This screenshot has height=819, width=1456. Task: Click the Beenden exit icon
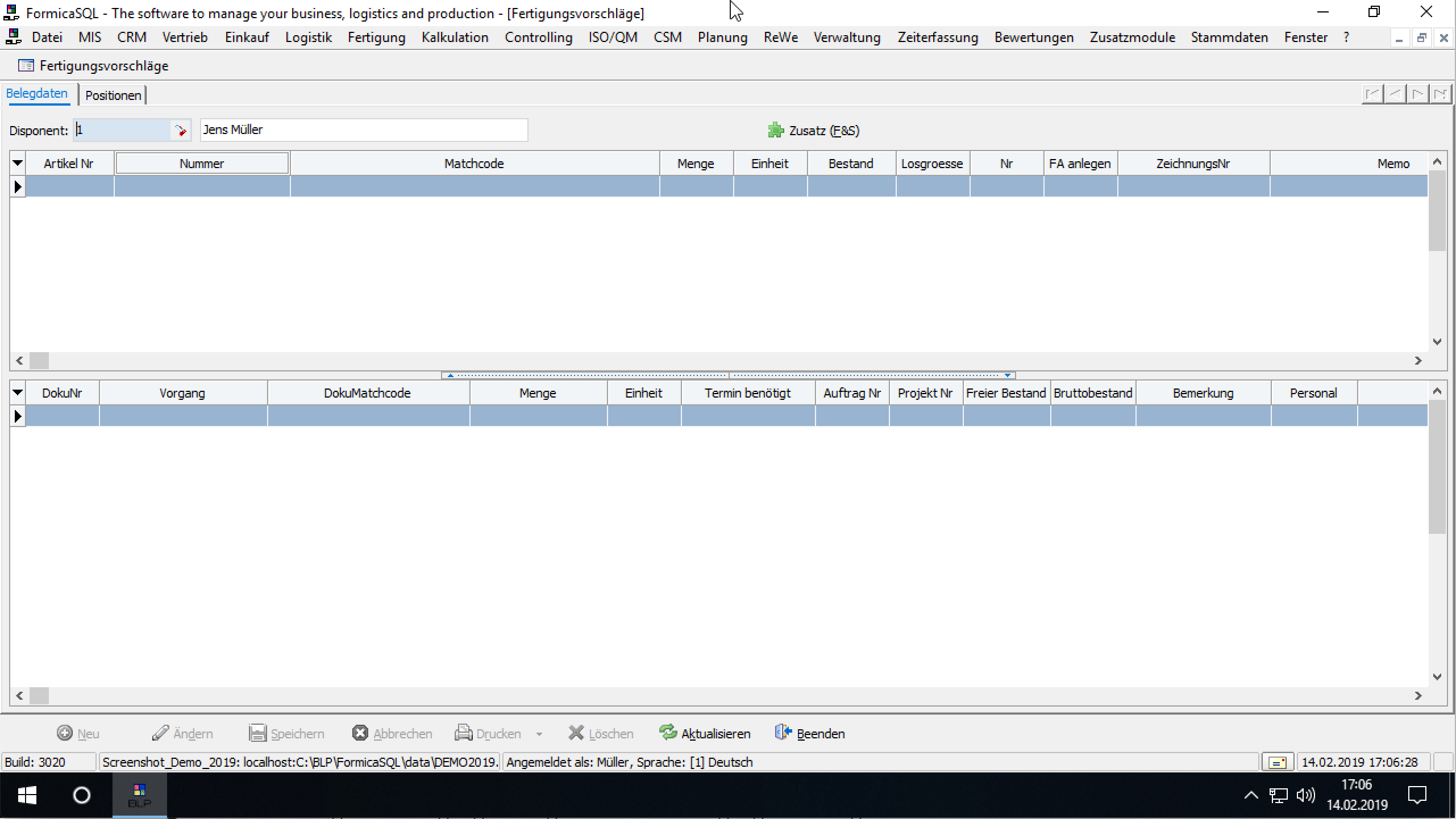coord(783,733)
